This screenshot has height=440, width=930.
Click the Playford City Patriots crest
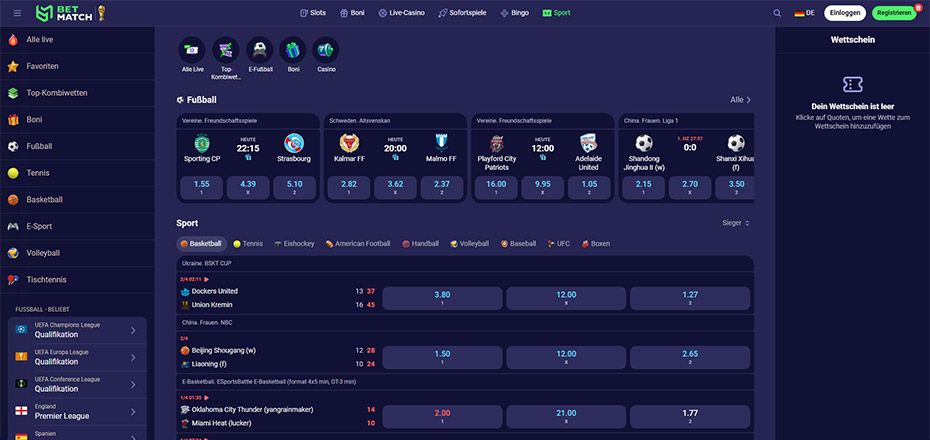(496, 143)
